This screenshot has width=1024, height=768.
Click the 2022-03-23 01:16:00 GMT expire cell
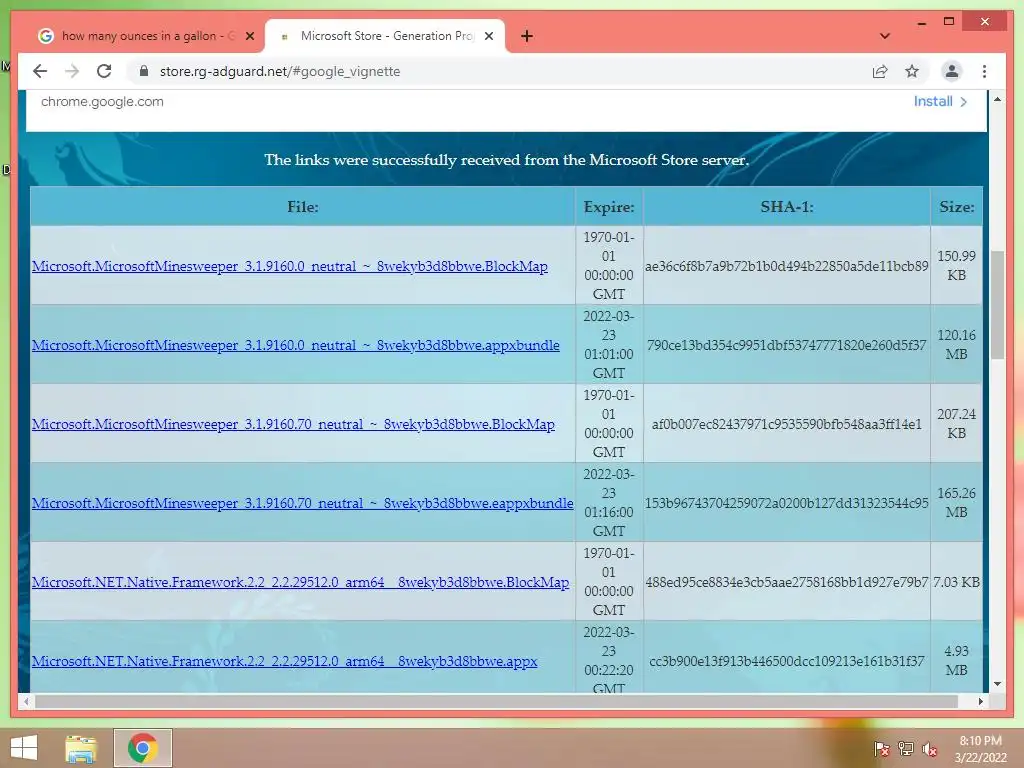pos(609,502)
